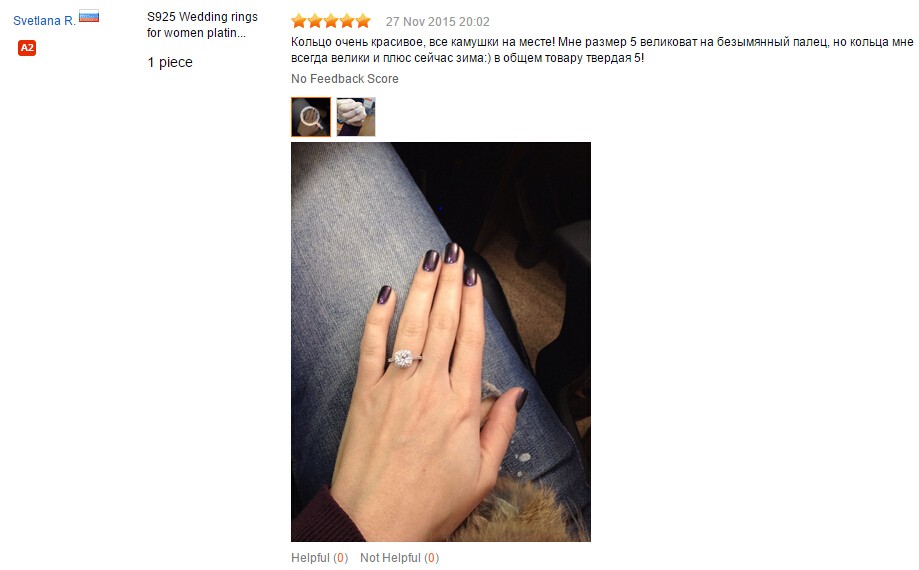919x570 pixels.
Task: Select the second review photo thumbnail
Action: click(x=356, y=117)
